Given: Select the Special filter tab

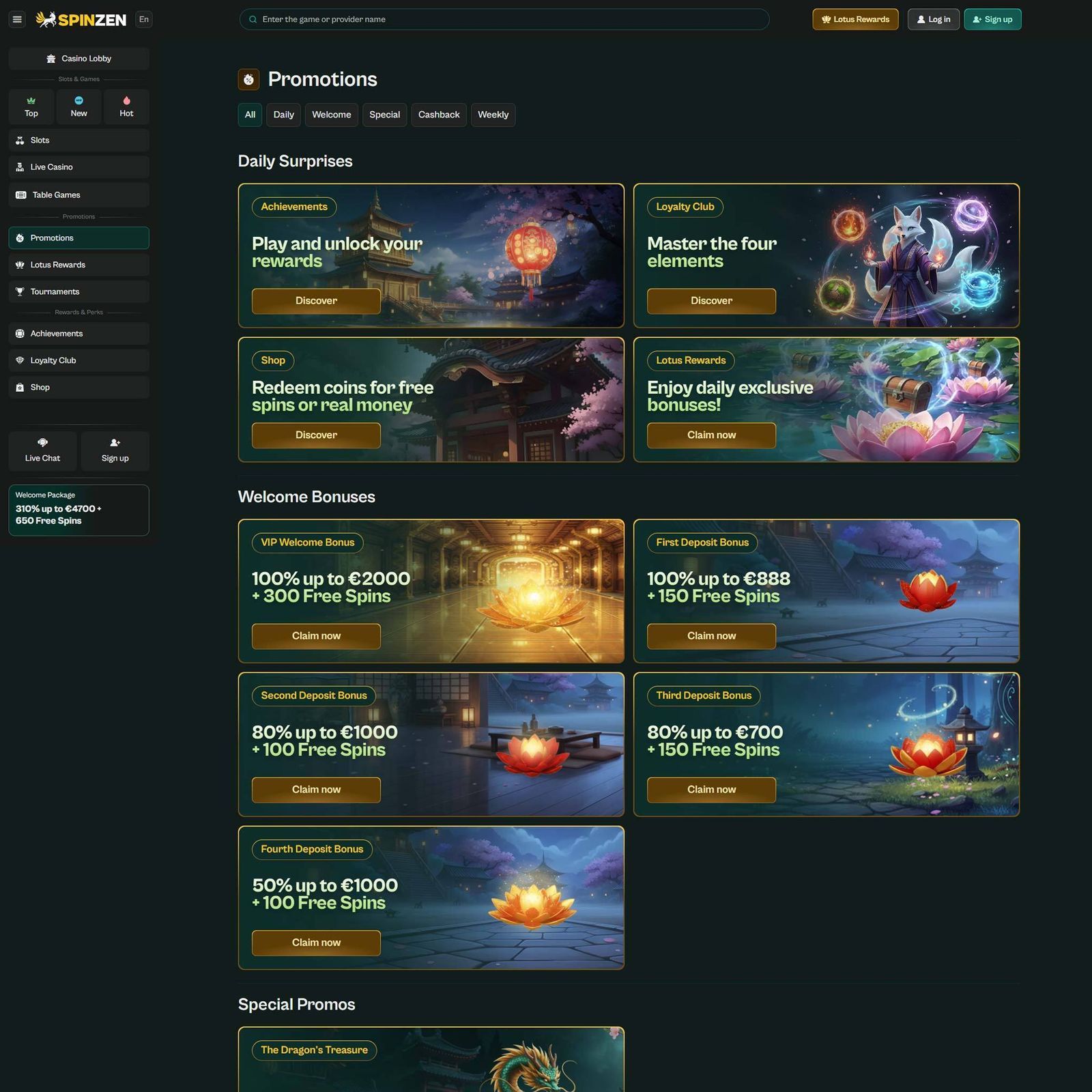Looking at the screenshot, I should click(x=384, y=115).
